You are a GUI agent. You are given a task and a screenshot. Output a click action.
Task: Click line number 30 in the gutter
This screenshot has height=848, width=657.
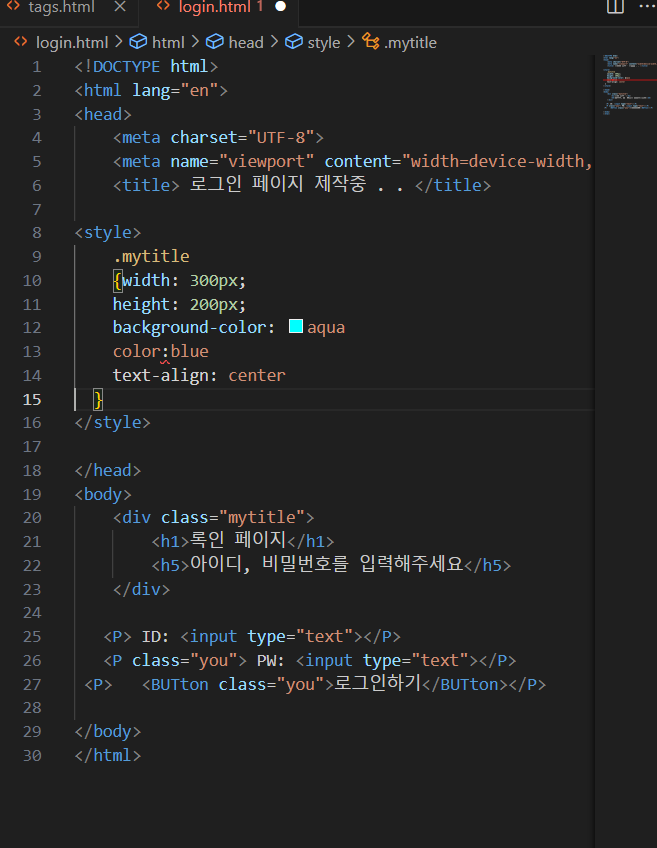click(32, 755)
